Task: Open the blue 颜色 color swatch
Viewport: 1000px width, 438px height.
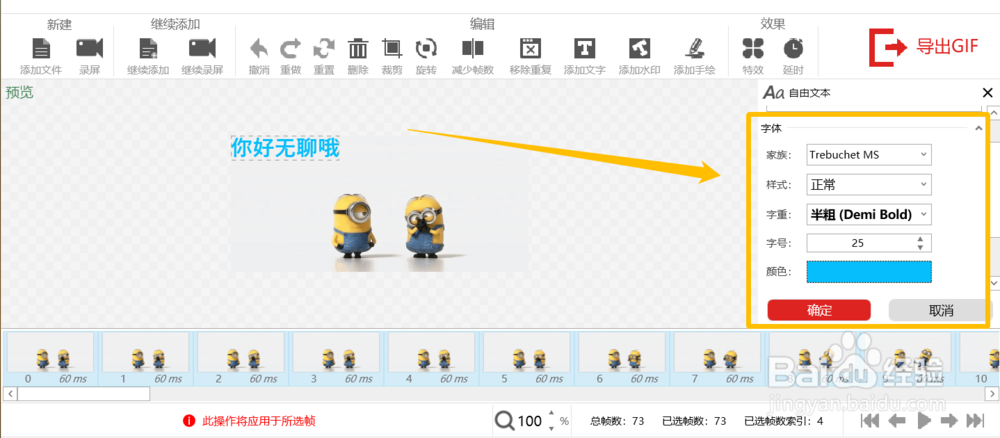Action: pos(869,272)
